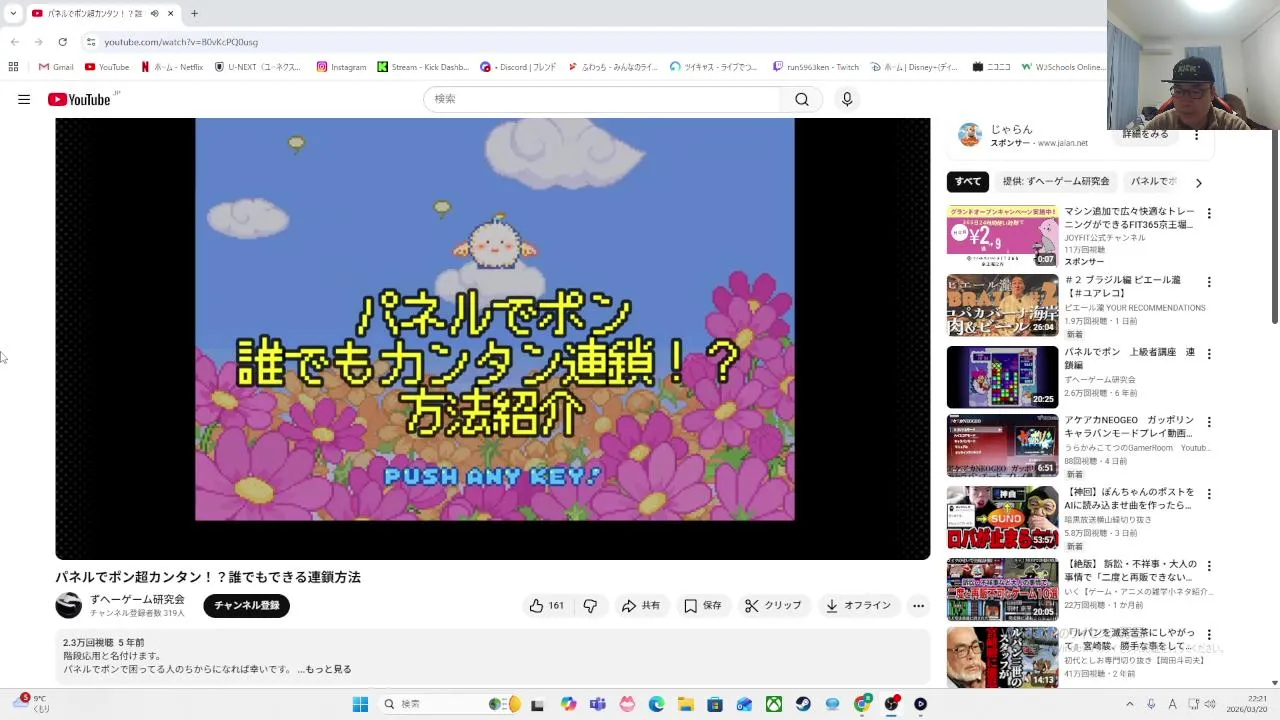
Task: Open the ホーム - Netflix bookmark
Action: (172, 67)
